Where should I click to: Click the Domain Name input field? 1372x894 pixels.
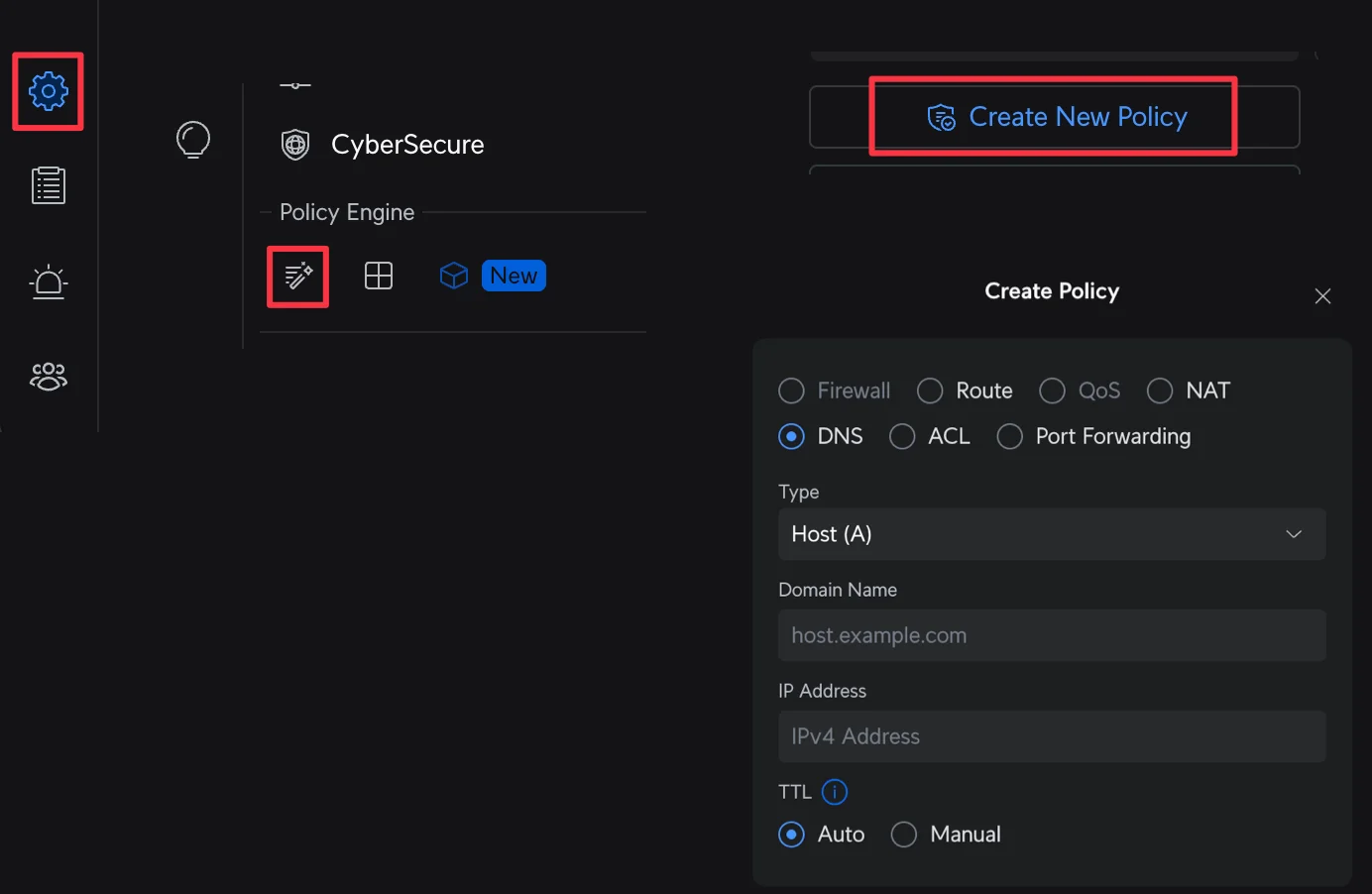[x=1052, y=635]
